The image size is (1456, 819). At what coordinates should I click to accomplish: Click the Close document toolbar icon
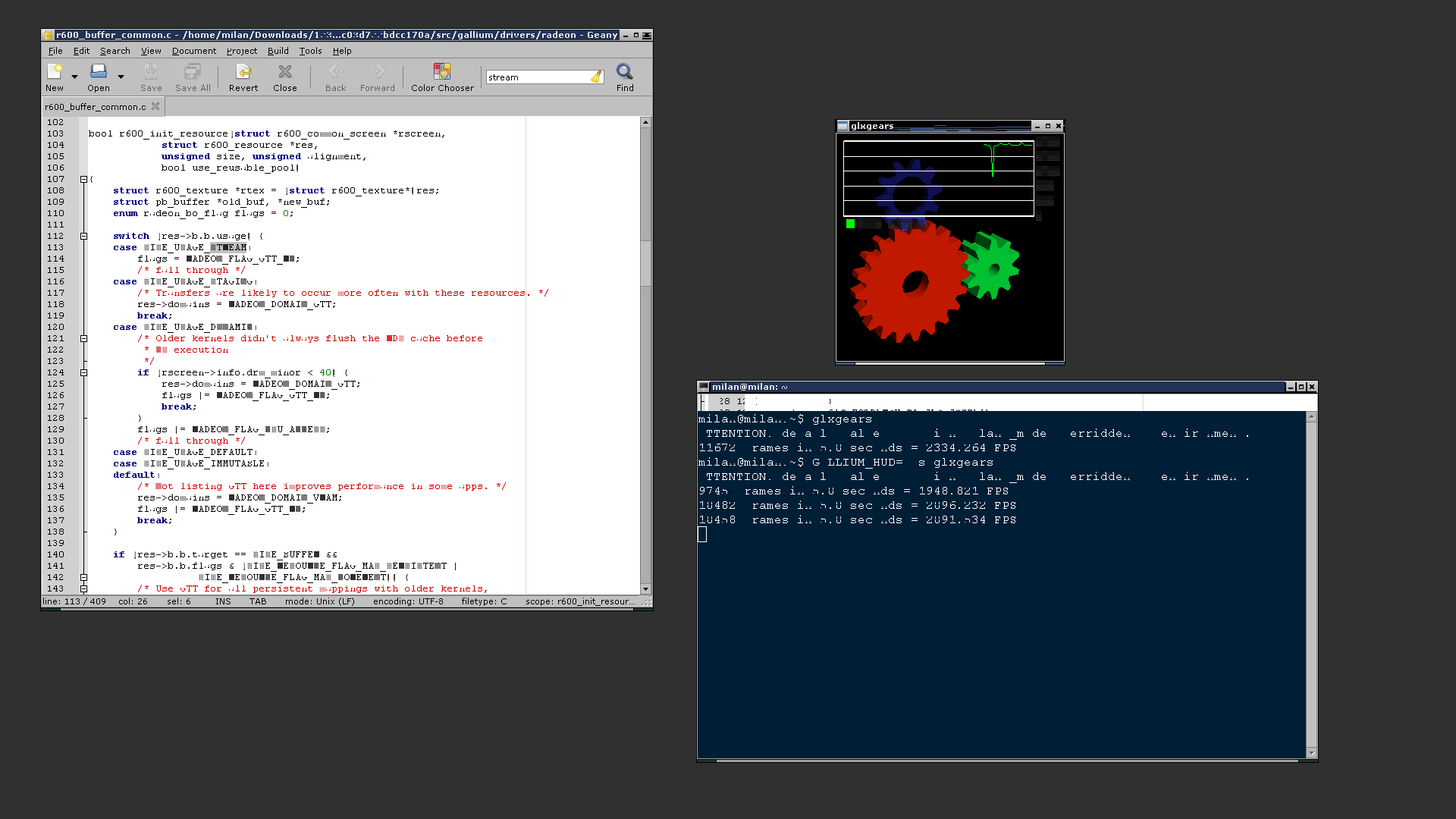285,72
